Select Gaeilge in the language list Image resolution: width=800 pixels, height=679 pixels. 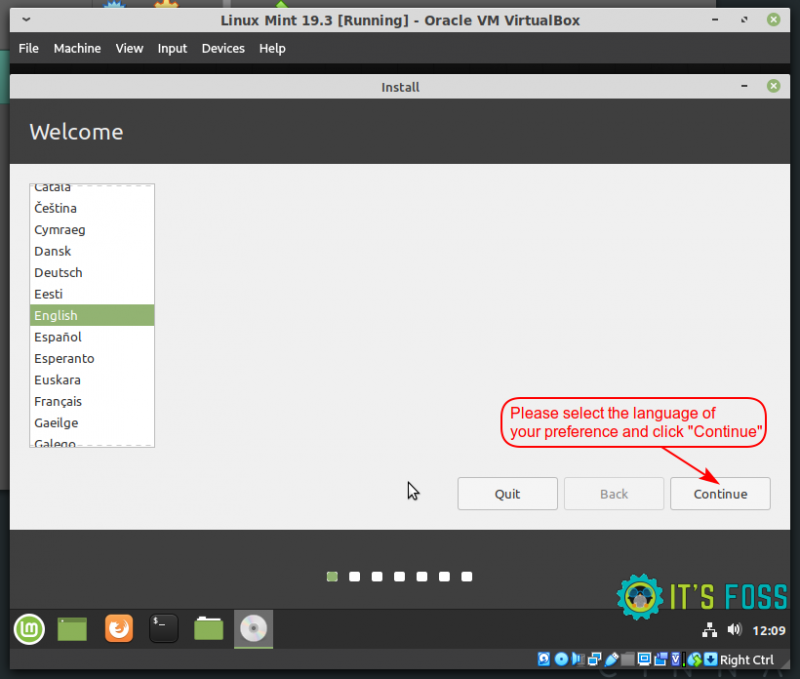coord(92,423)
